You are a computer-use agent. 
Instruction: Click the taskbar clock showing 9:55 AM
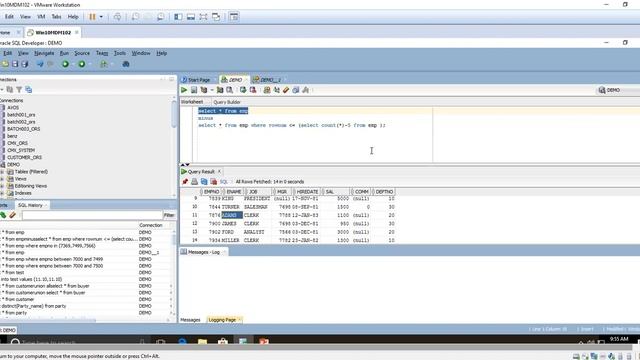tap(619, 339)
